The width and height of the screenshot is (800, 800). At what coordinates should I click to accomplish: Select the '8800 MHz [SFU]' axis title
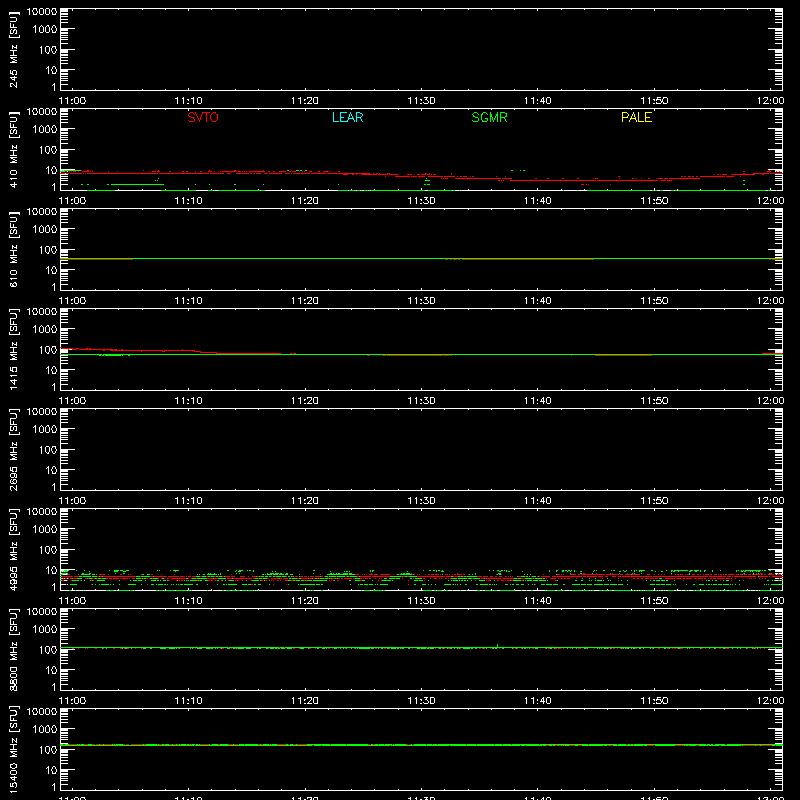[13, 649]
